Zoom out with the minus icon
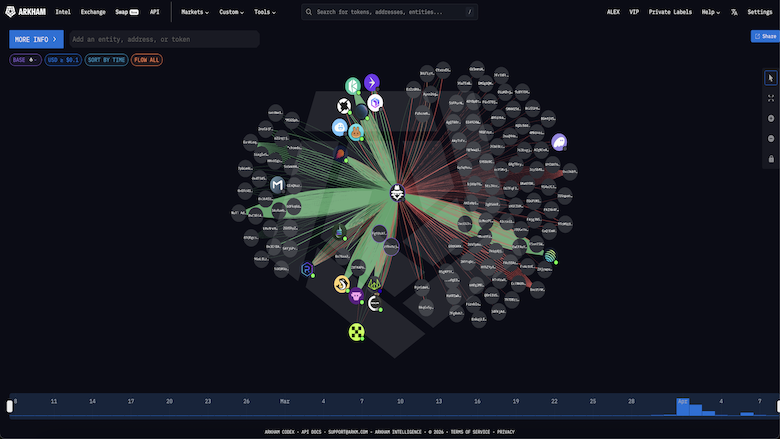This screenshot has height=439, width=780. coord(771,139)
